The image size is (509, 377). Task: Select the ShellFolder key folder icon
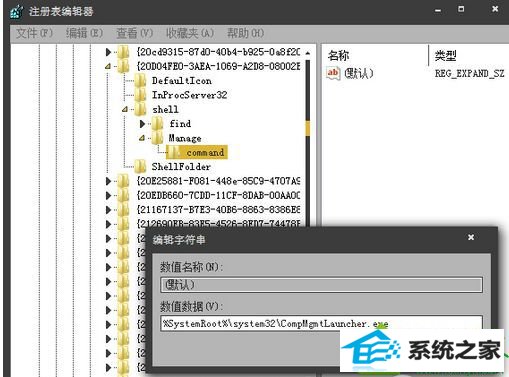(x=140, y=166)
